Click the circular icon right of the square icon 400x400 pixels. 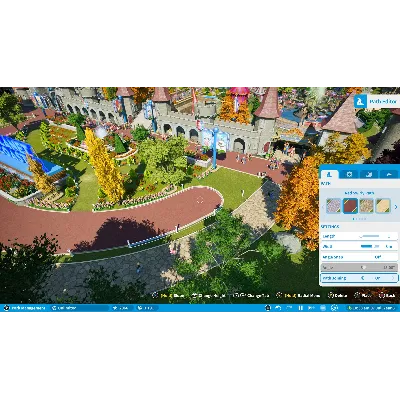(334, 308)
